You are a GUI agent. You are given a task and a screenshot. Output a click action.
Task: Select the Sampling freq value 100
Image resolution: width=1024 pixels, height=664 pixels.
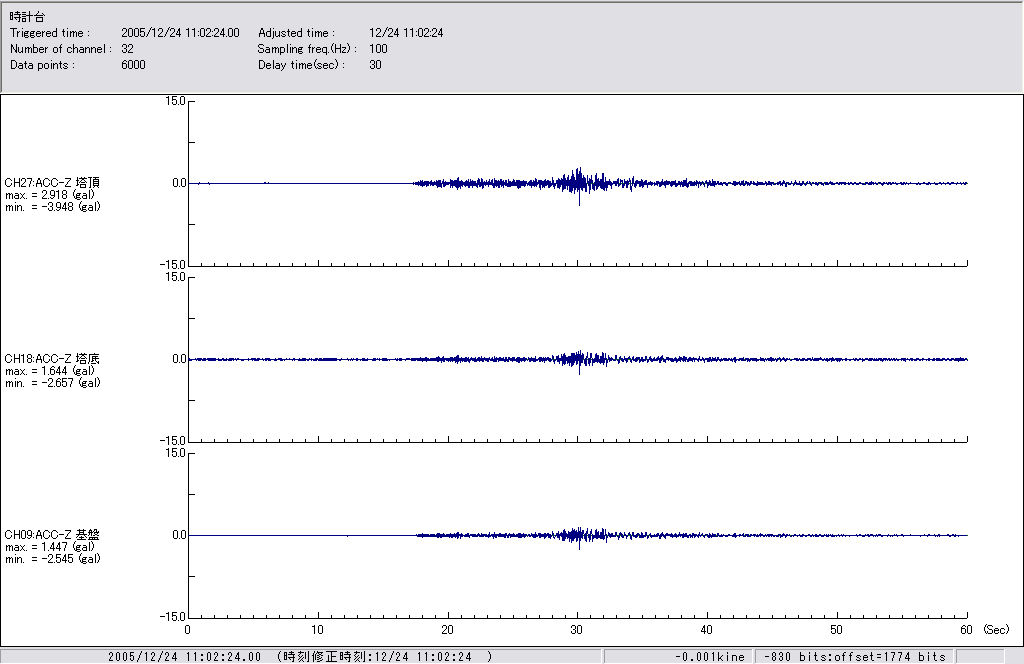[378, 49]
